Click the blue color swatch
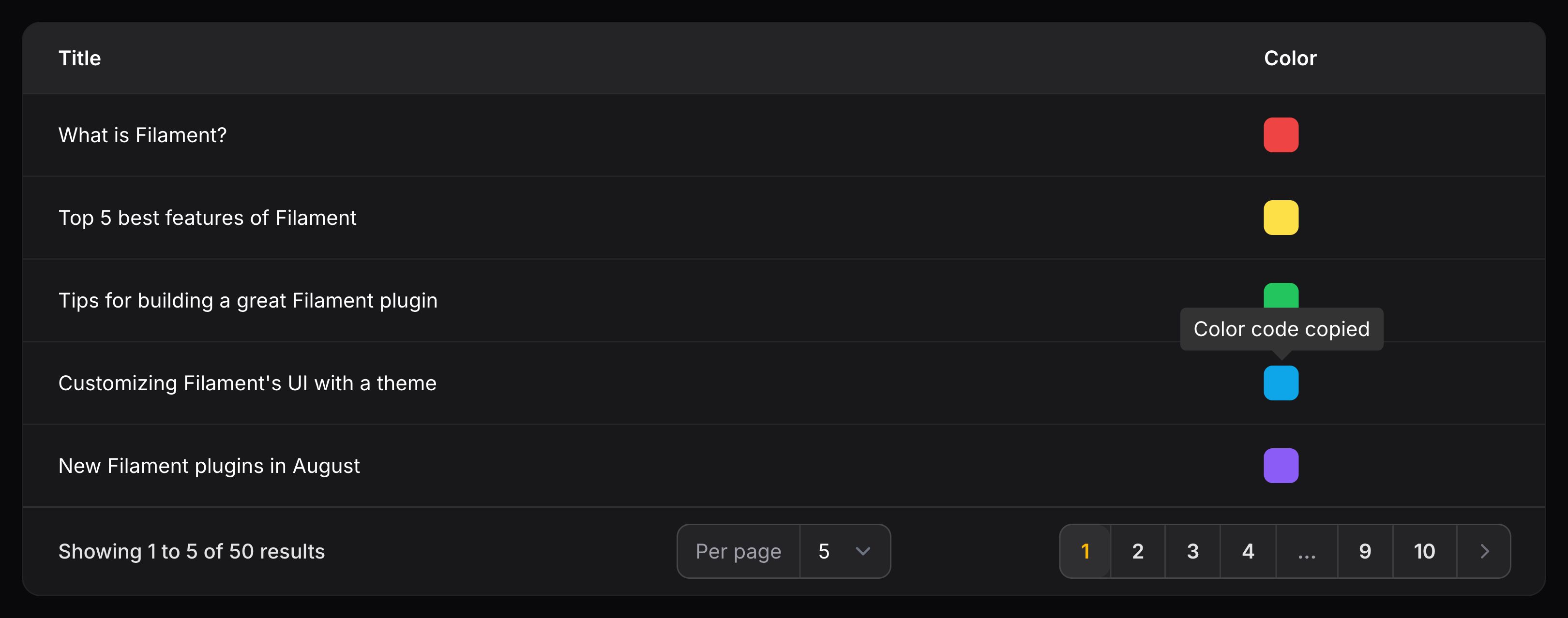This screenshot has width=1568, height=618. point(1281,383)
